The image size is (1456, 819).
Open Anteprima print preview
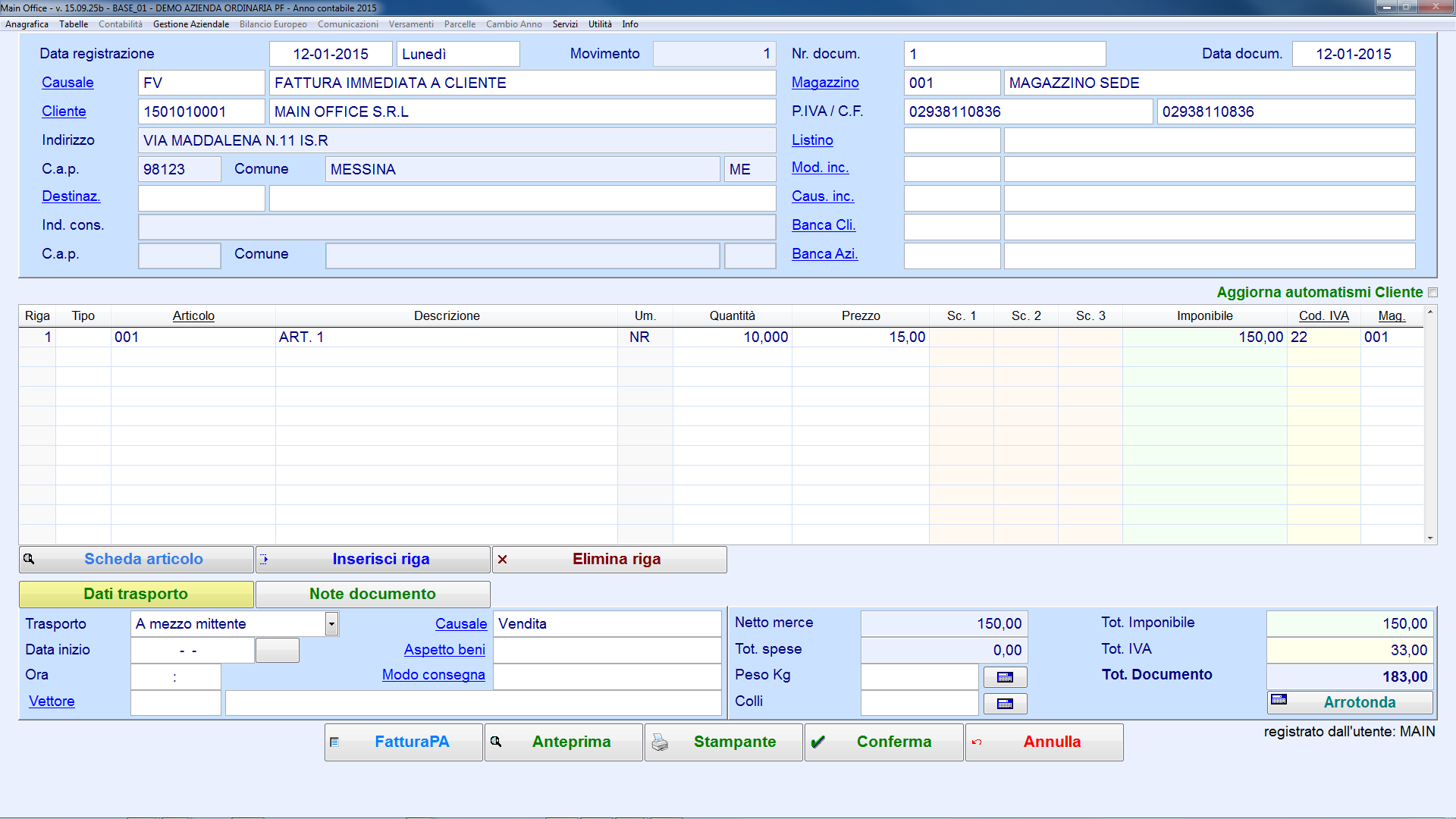click(x=563, y=742)
